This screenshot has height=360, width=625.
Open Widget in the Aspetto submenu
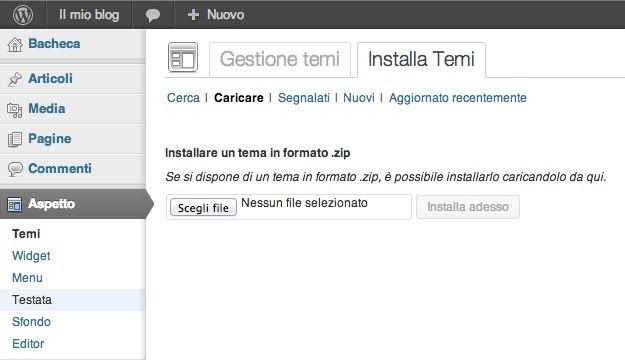(x=31, y=256)
